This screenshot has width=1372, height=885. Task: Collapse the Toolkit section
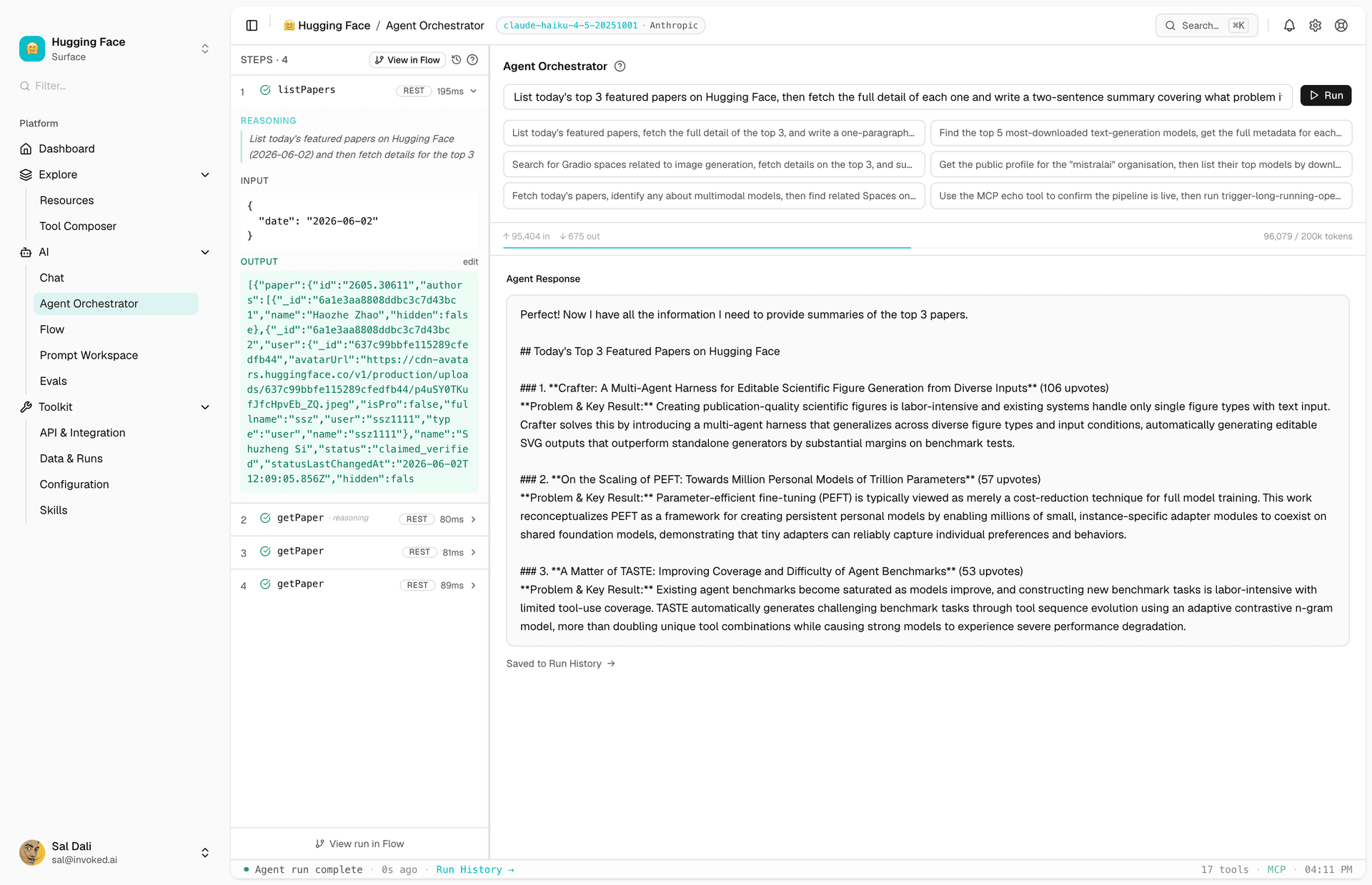[x=205, y=407]
